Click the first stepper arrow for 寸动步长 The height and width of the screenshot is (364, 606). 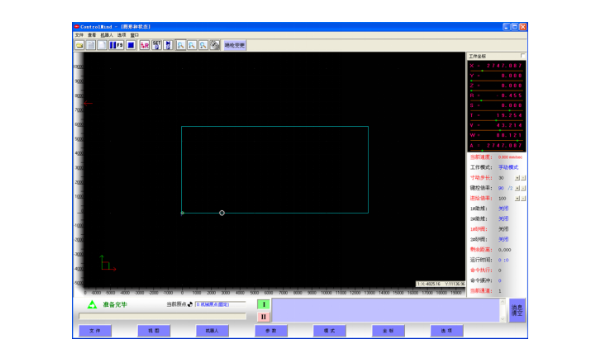[x=517, y=178]
